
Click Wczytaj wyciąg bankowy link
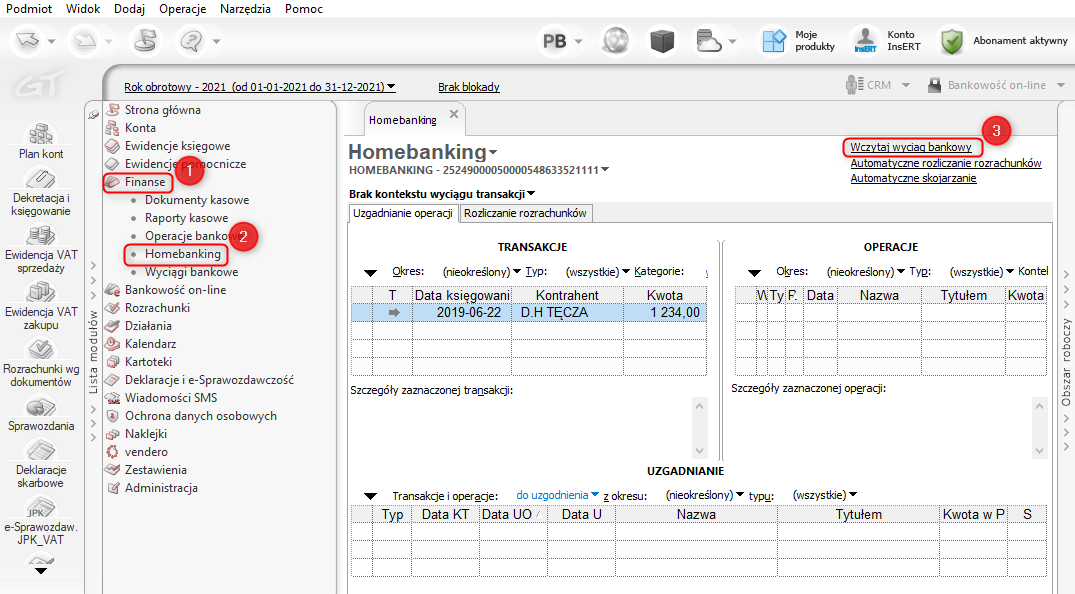(910, 147)
